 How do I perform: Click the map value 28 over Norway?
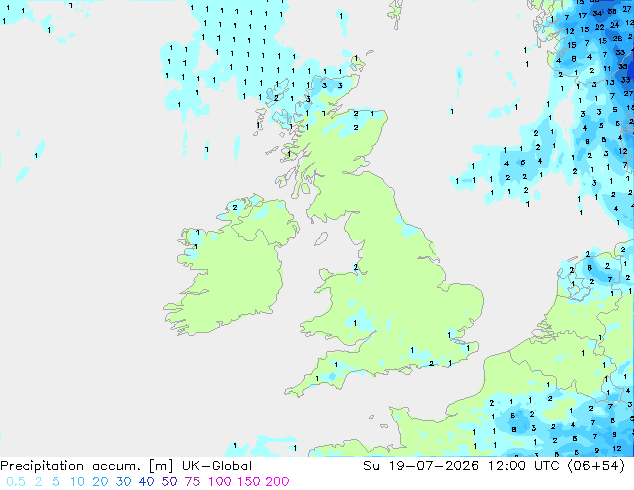(x=617, y=39)
